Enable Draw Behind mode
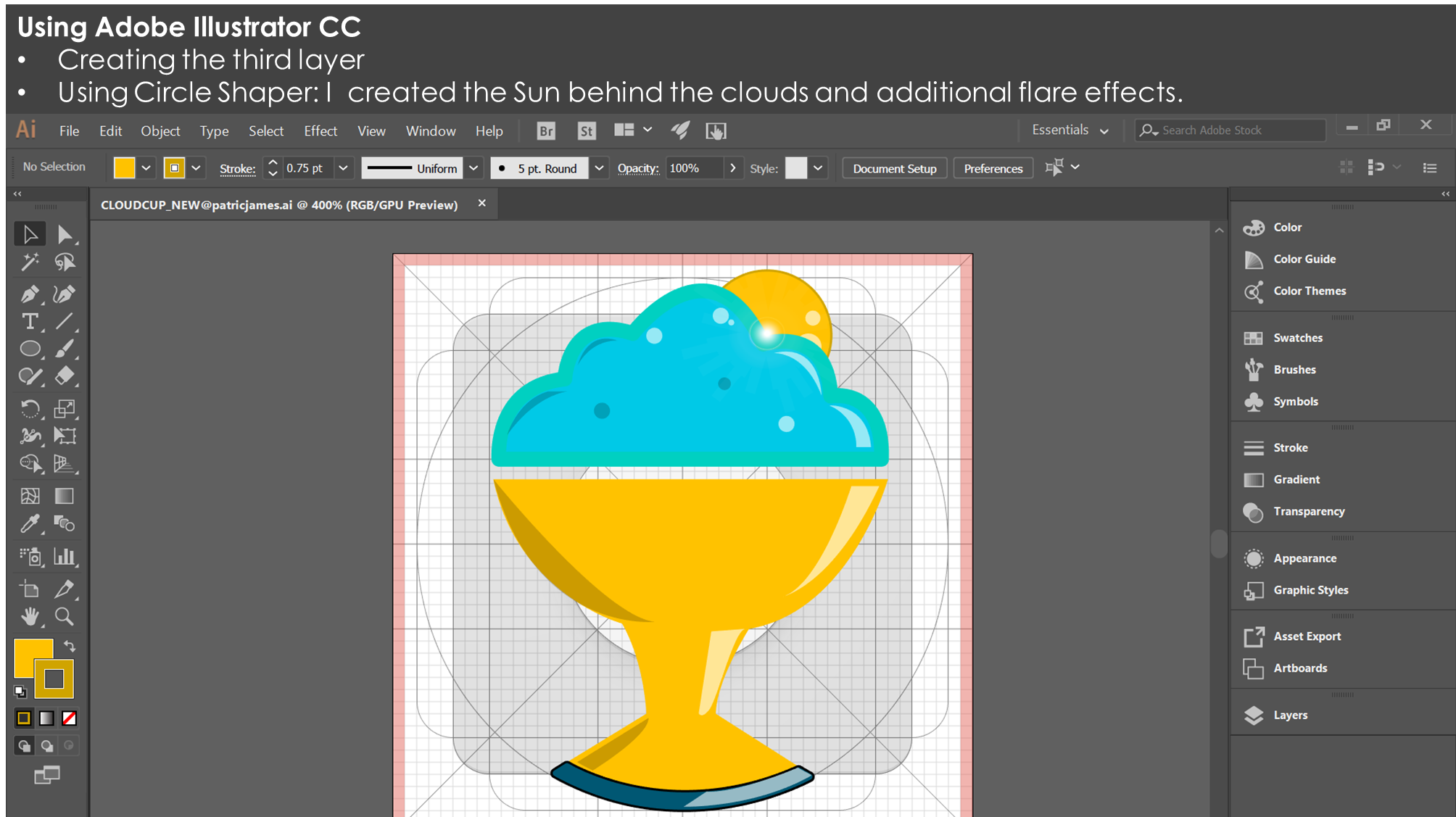Image resolution: width=1456 pixels, height=817 pixels. pos(47,745)
